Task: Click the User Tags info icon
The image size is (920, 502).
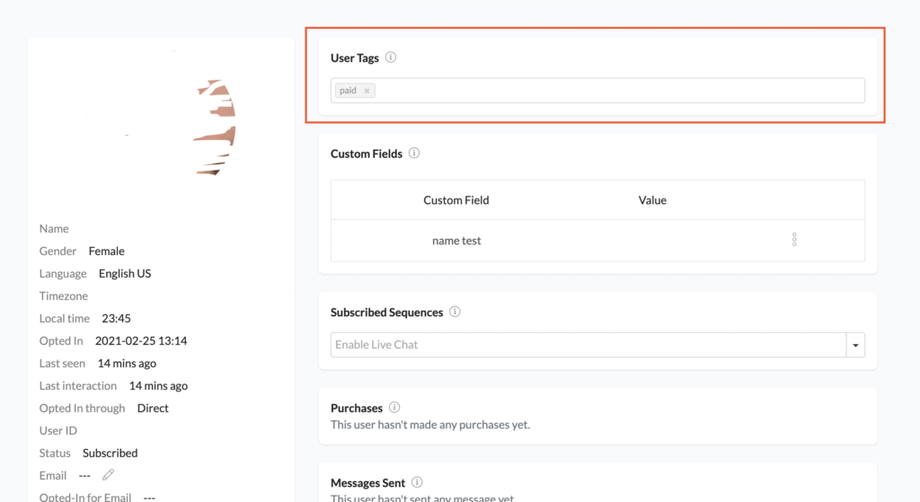Action: click(x=391, y=58)
